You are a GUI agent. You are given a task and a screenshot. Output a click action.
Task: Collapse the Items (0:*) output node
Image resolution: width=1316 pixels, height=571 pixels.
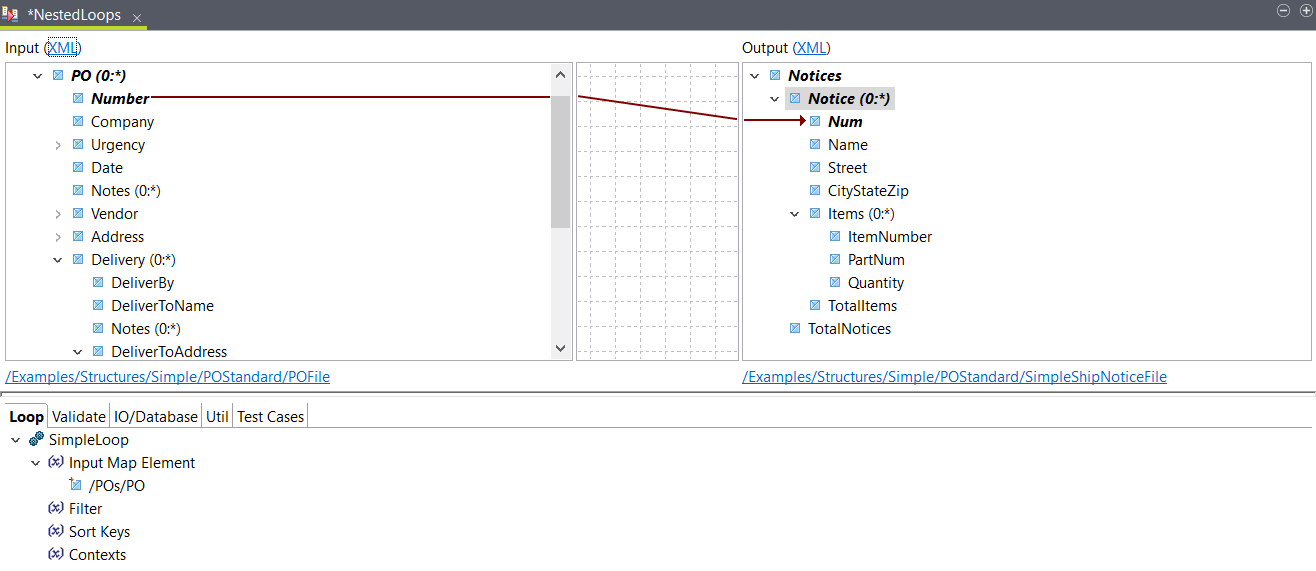tap(795, 214)
